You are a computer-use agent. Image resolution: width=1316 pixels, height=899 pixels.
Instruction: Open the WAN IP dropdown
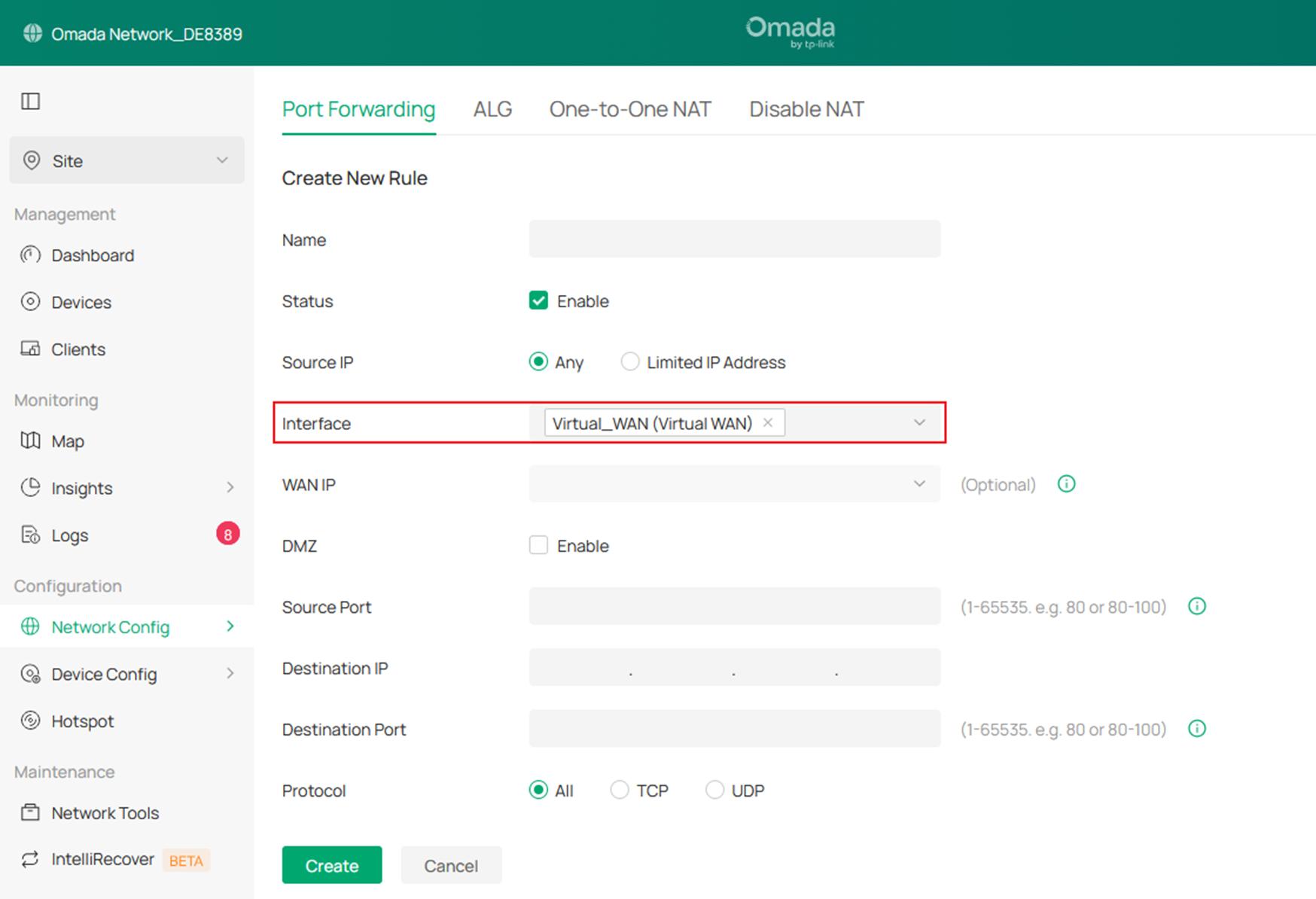pos(918,484)
